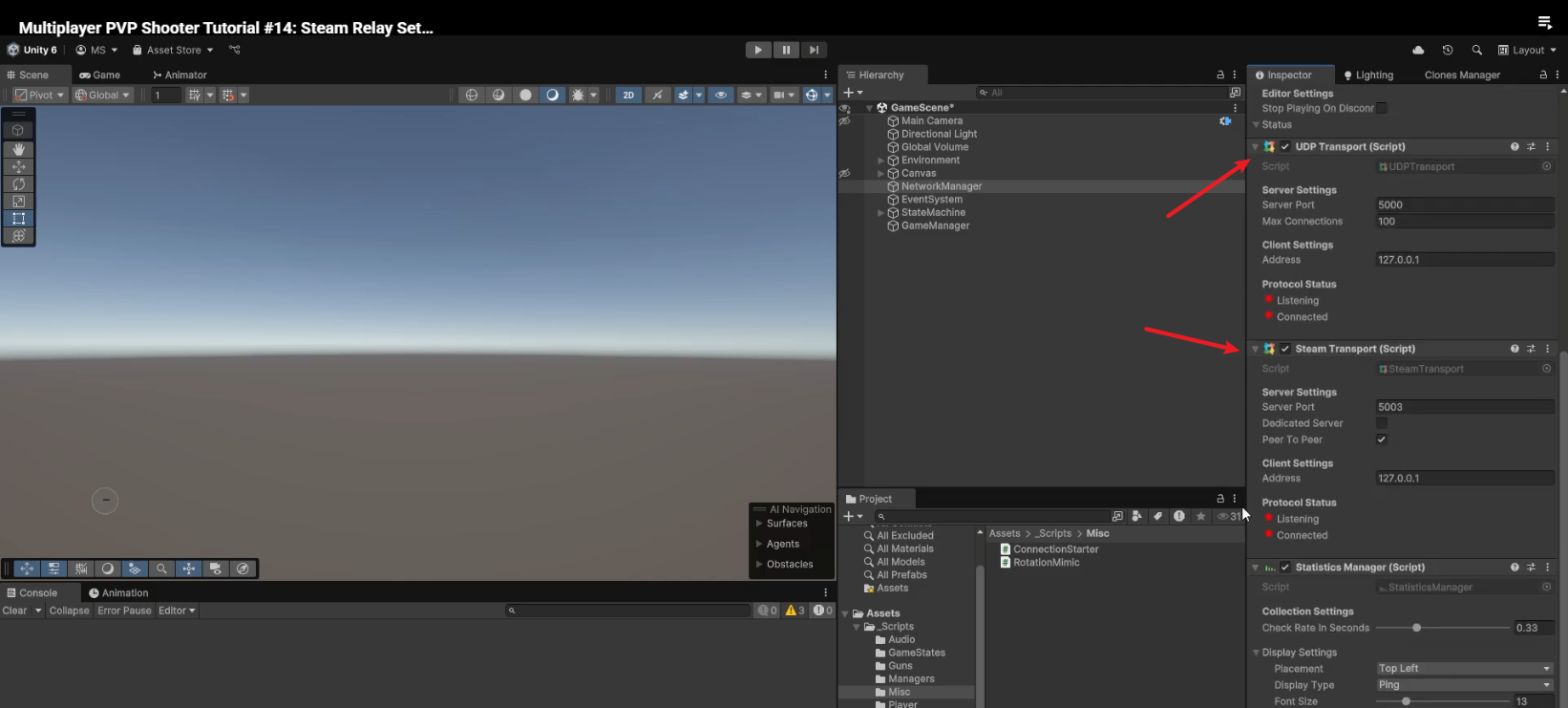Click the Project add (+) button
This screenshot has width=1568, height=708.
coord(853,516)
